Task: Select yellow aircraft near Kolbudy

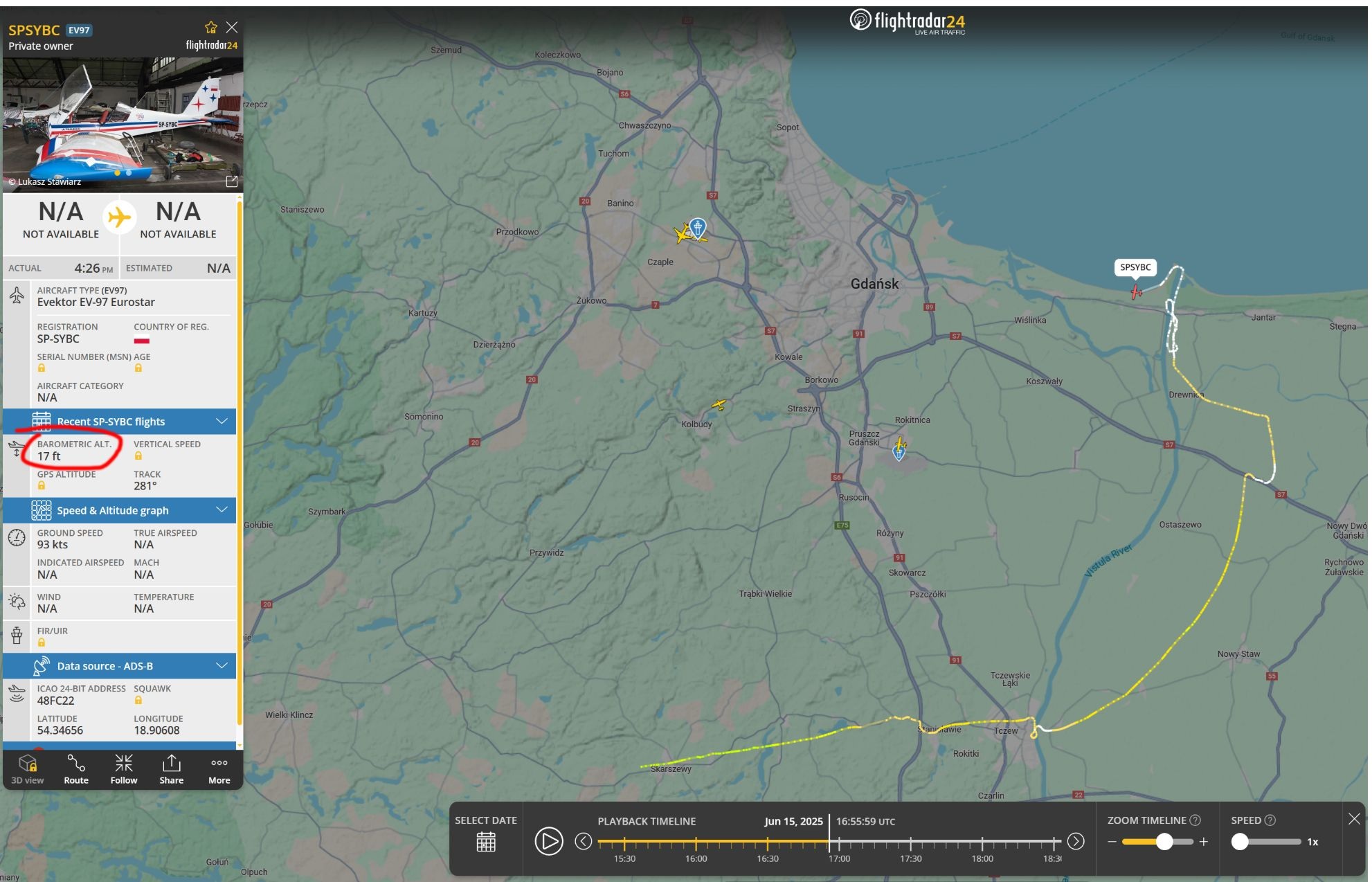Action: pos(719,404)
